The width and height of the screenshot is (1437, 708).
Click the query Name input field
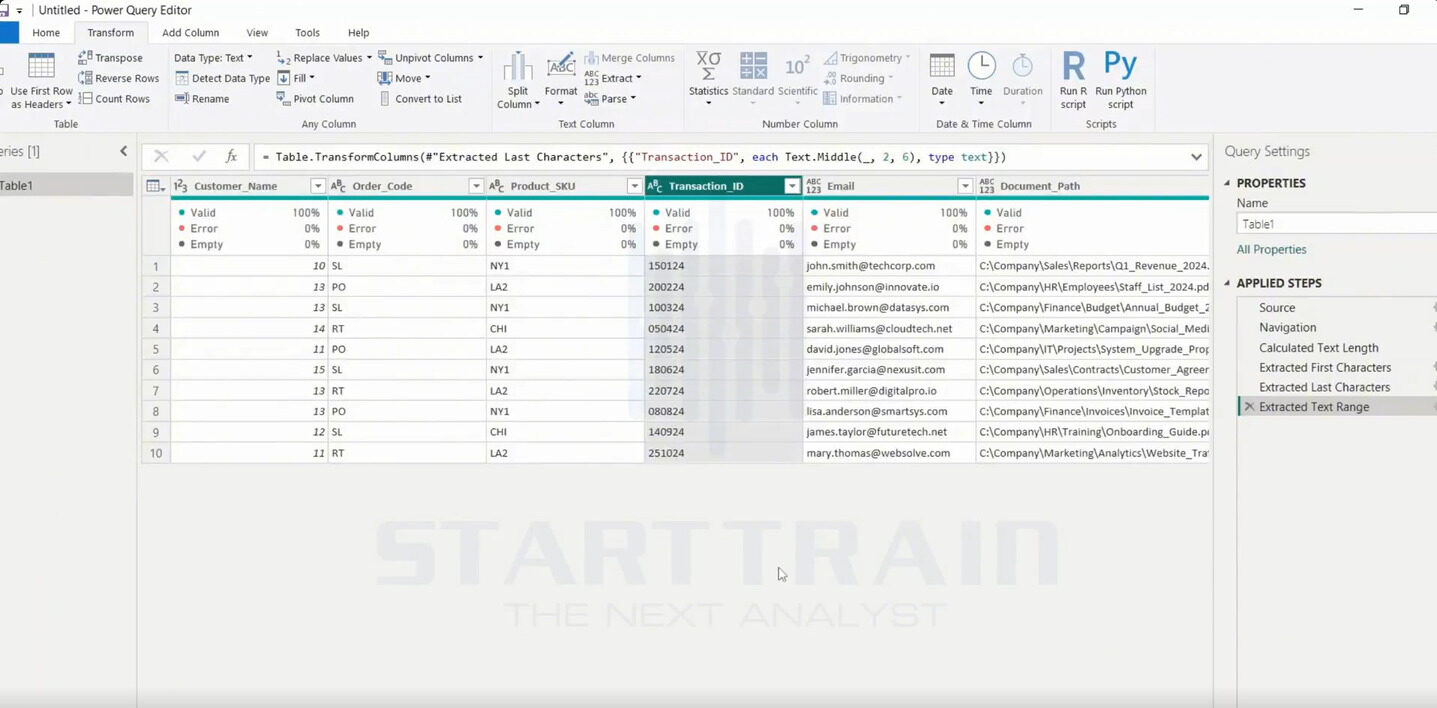(x=1337, y=224)
